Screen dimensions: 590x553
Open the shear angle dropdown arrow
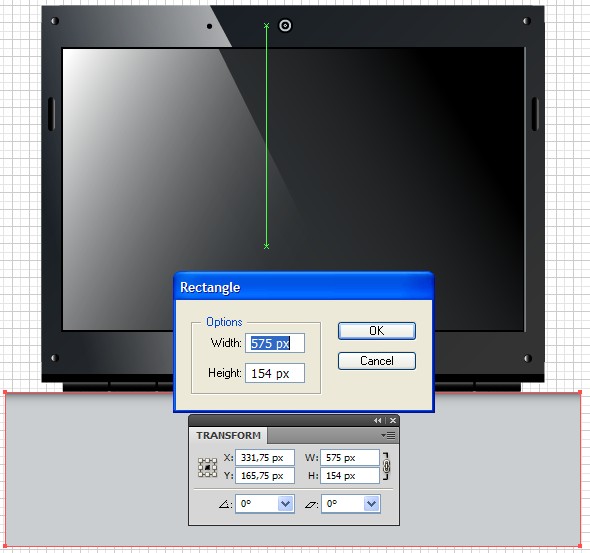371,504
